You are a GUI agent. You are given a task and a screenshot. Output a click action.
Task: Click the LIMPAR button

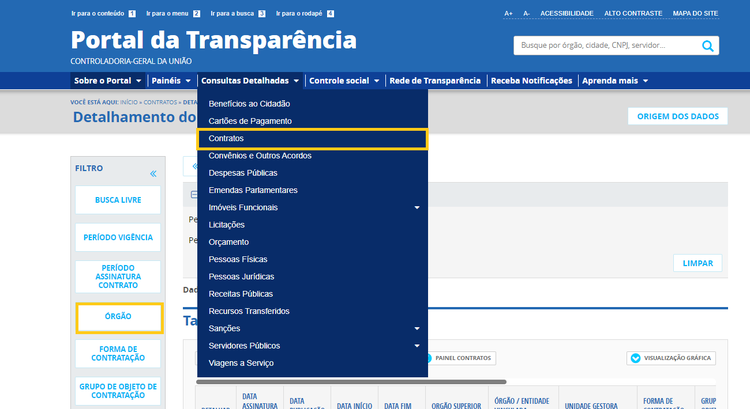pyautogui.click(x=698, y=263)
